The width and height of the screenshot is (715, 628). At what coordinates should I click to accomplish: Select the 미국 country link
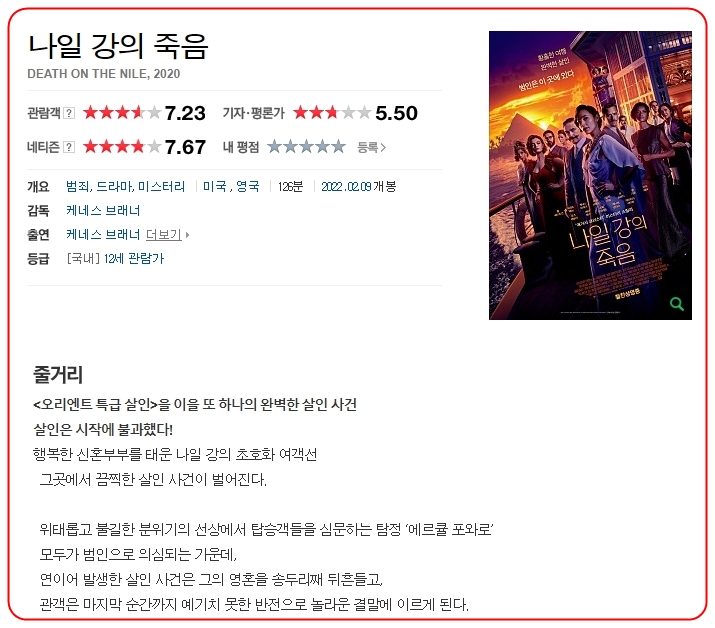coord(215,187)
